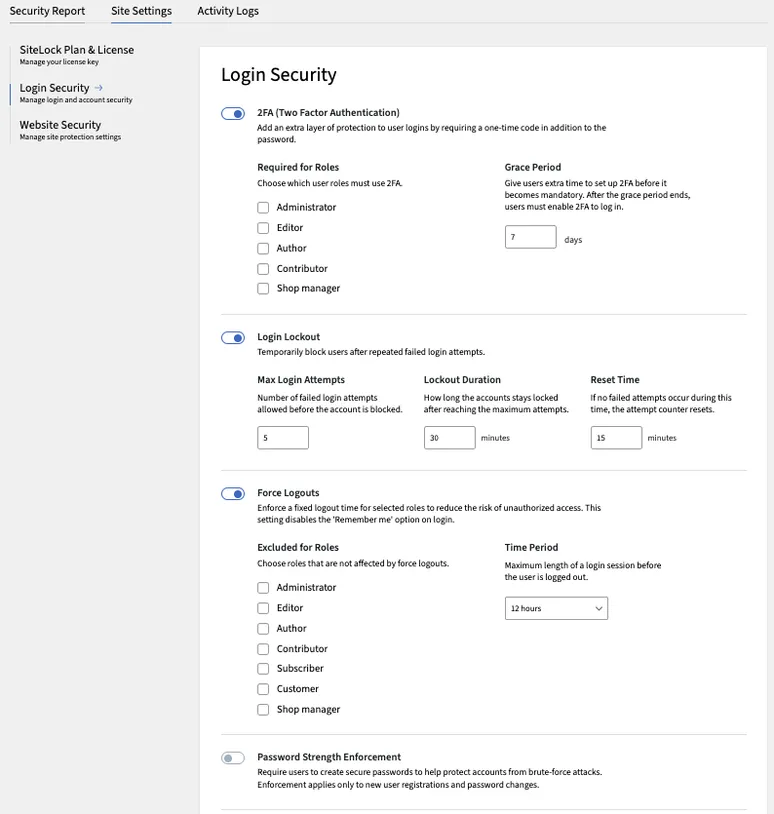Open SiteLock Plan & License settings
Viewport: 774px width, 814px height.
76,48
